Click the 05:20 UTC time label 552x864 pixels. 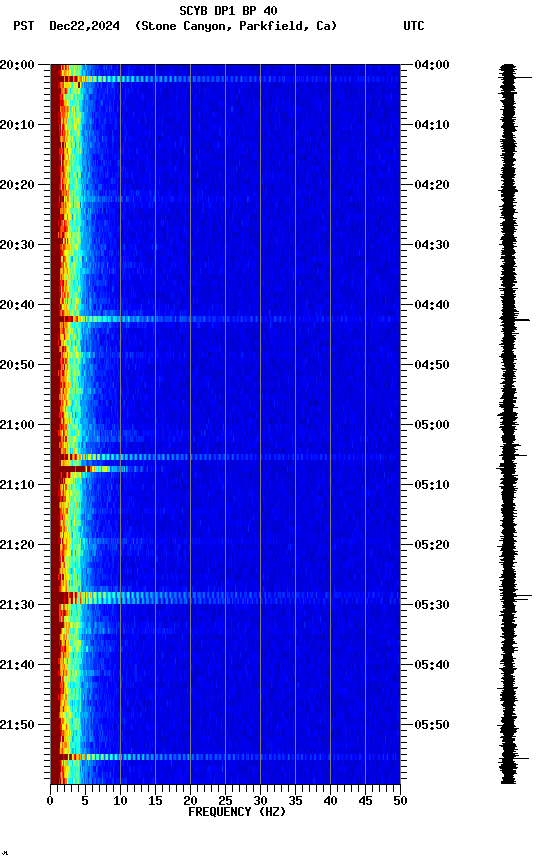pos(432,545)
